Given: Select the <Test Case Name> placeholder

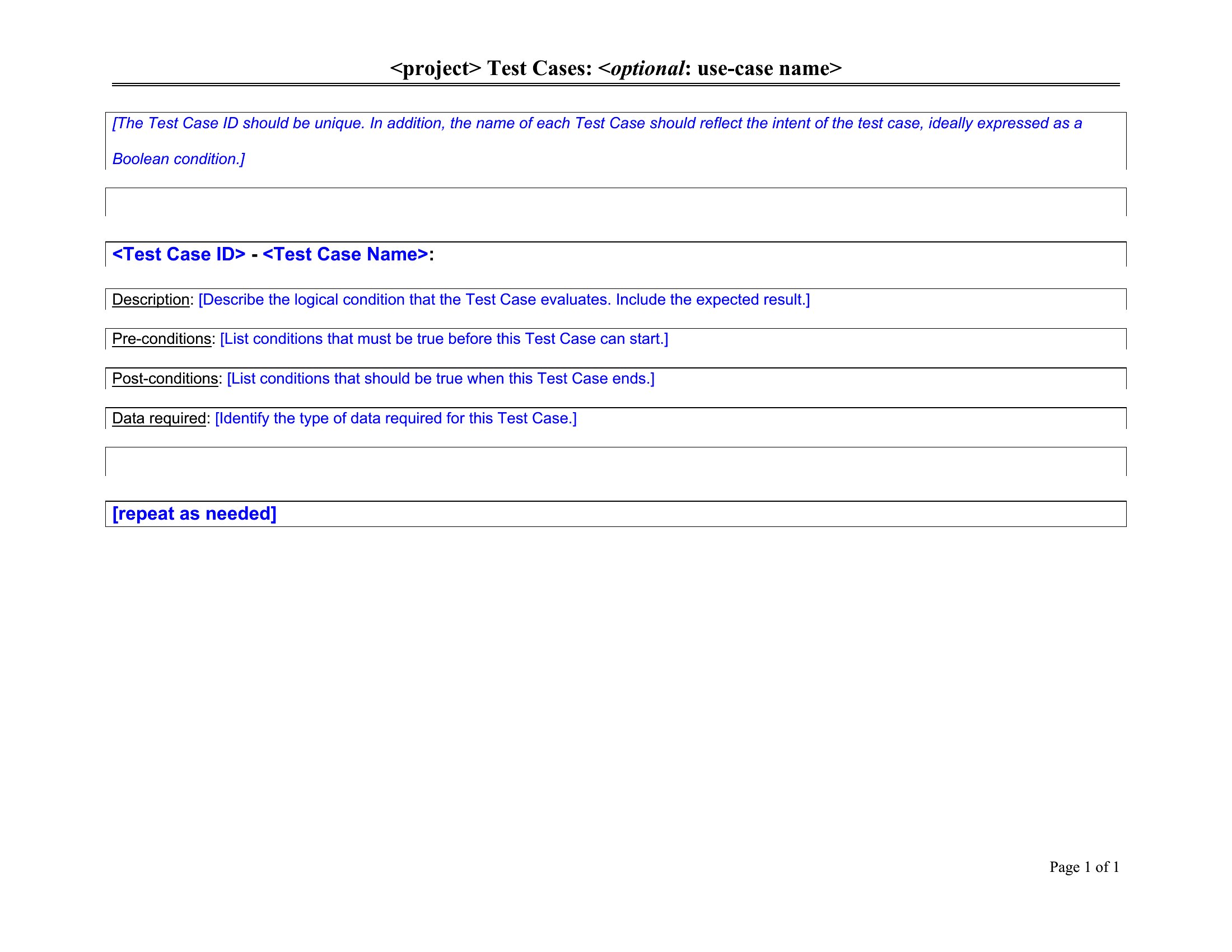Looking at the screenshot, I should point(345,254).
